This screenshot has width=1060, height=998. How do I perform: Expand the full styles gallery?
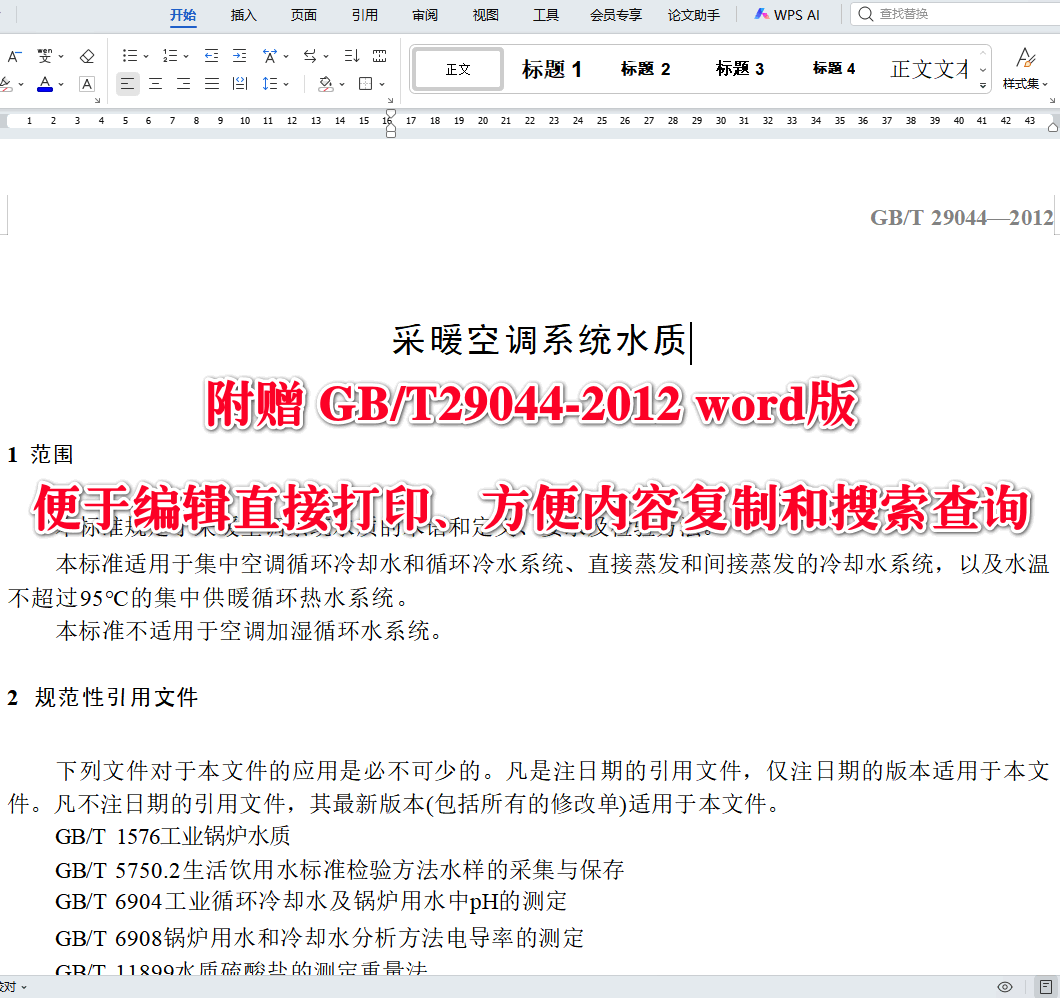tap(983, 85)
